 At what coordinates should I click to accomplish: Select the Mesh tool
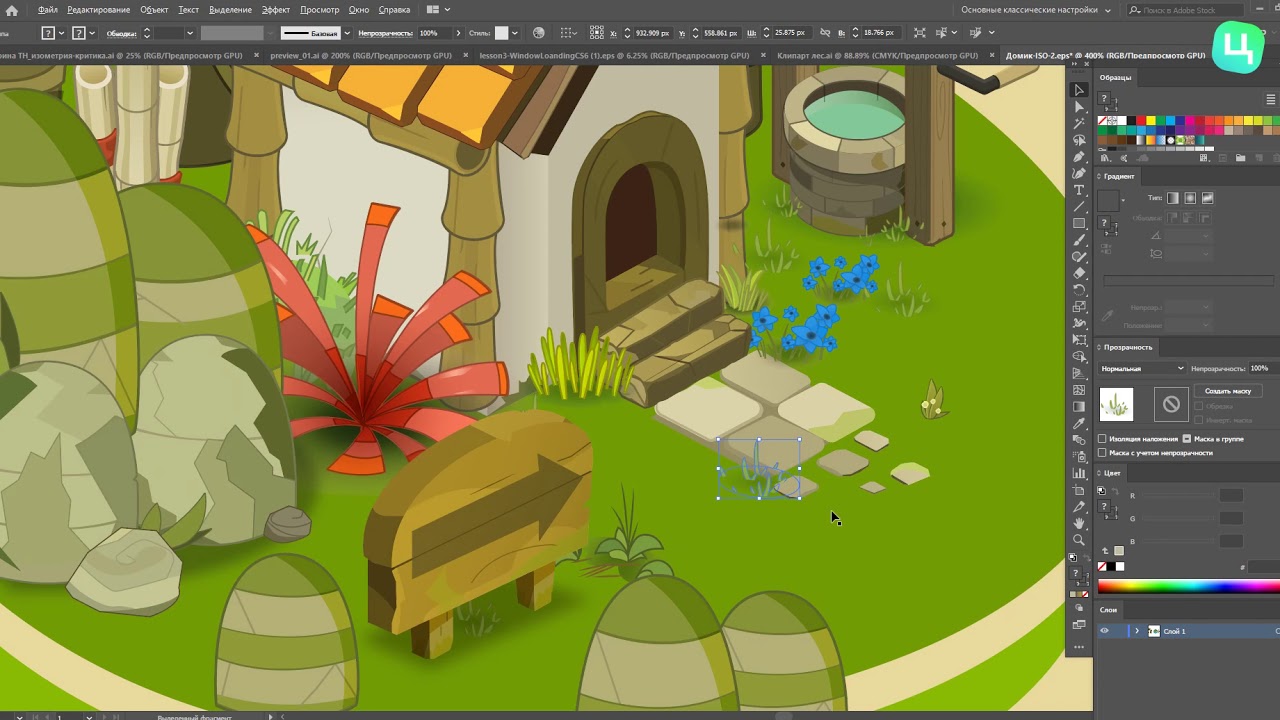pos(1079,390)
